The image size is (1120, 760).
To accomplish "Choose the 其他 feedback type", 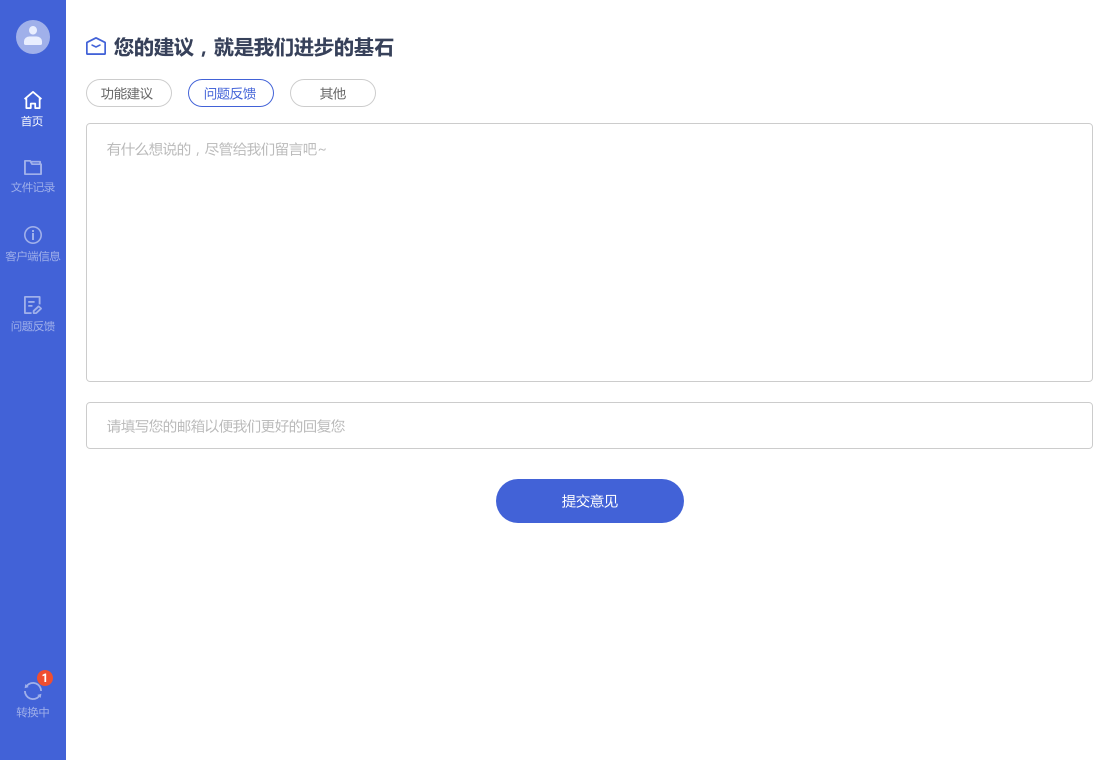I will pos(332,93).
